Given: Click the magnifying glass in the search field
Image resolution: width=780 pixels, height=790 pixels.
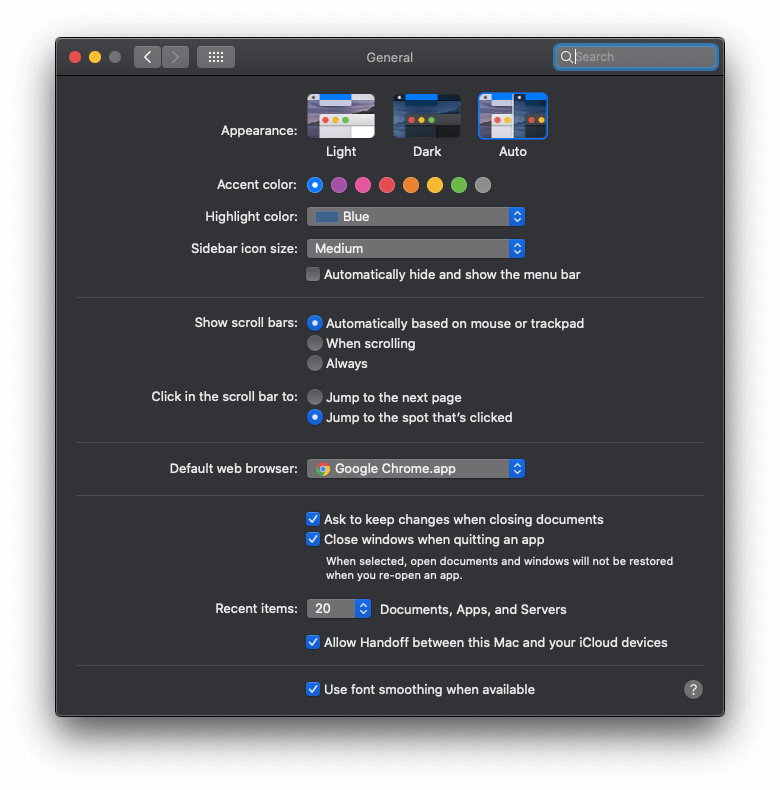Looking at the screenshot, I should (x=566, y=57).
